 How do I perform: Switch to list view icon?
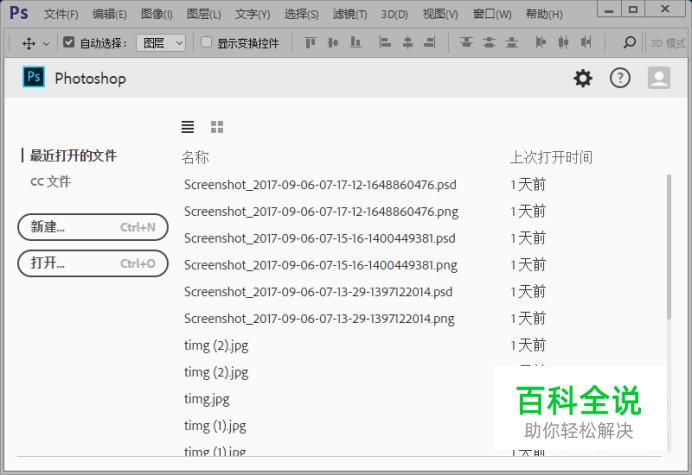[188, 127]
